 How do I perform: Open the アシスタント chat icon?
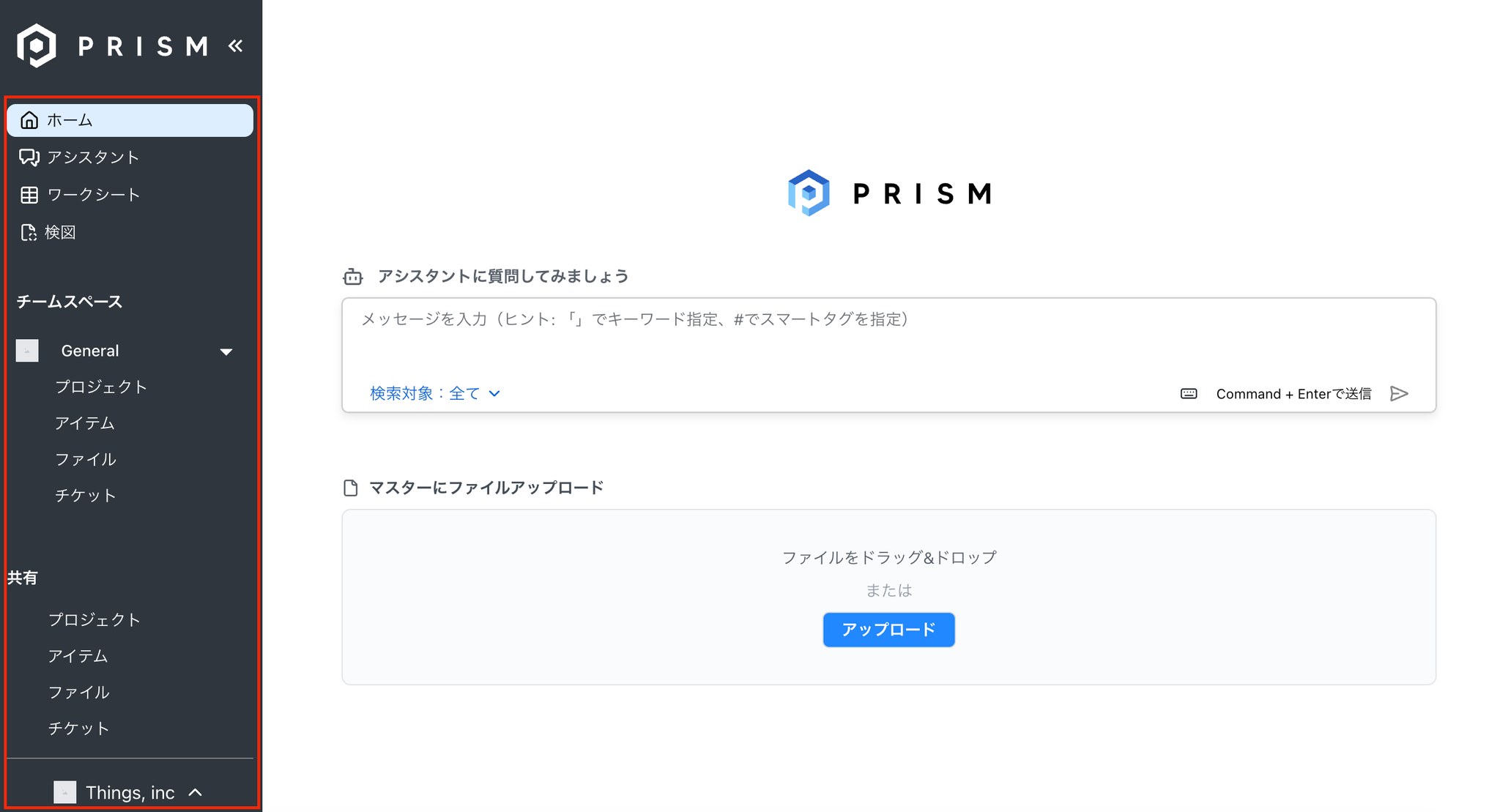[29, 157]
